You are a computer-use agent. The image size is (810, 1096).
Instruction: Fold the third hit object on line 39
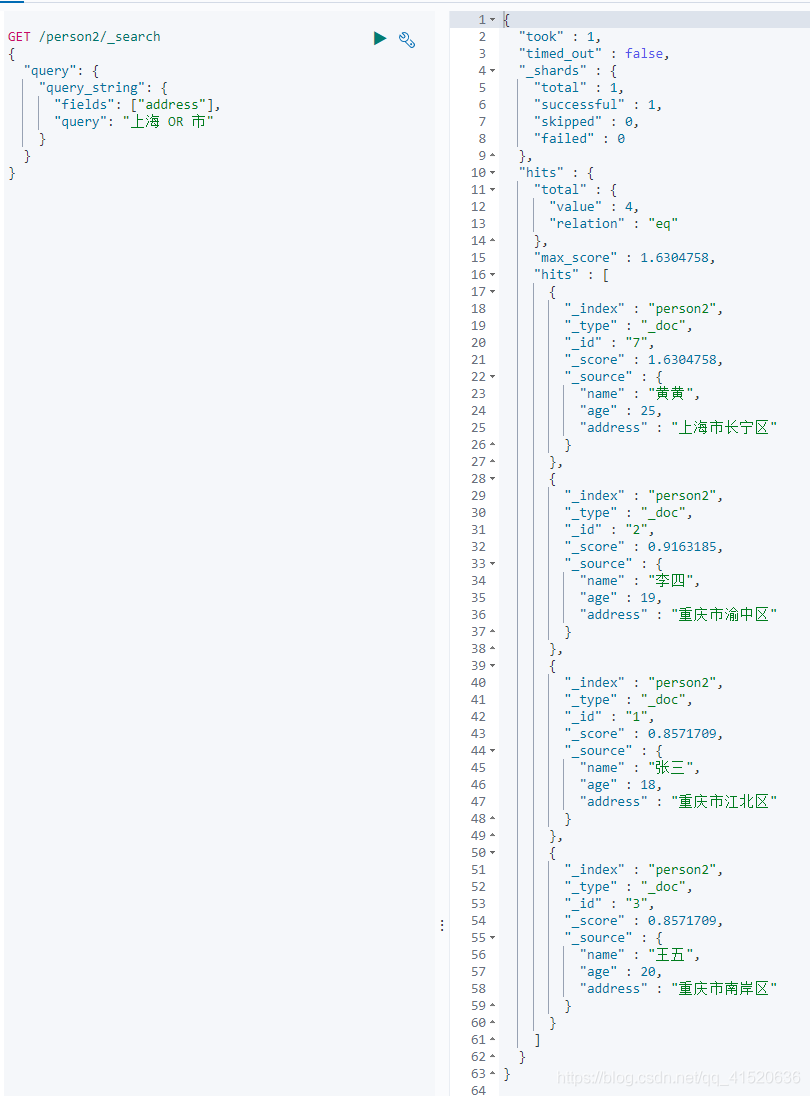coord(493,665)
